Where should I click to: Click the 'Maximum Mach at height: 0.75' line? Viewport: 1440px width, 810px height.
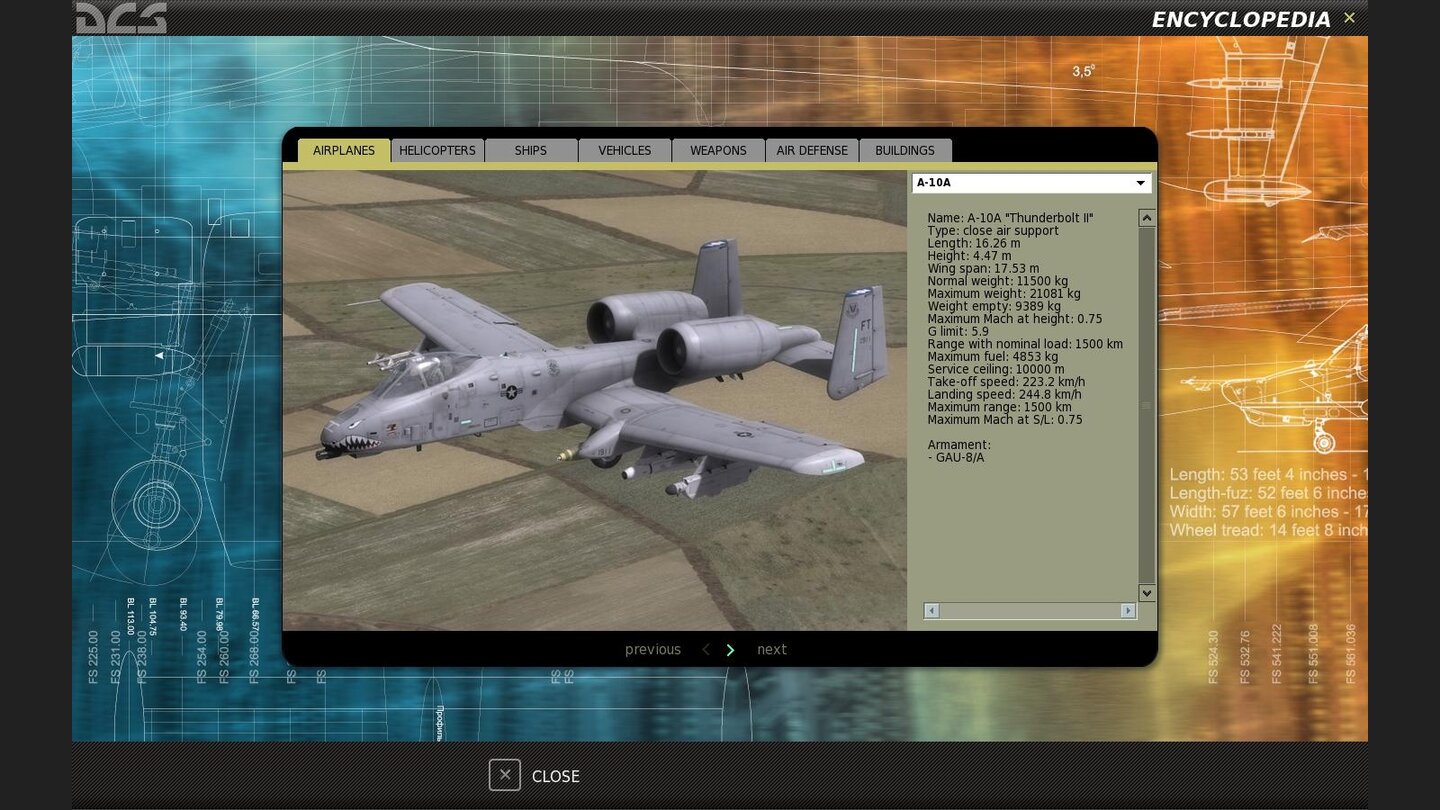coord(1014,319)
